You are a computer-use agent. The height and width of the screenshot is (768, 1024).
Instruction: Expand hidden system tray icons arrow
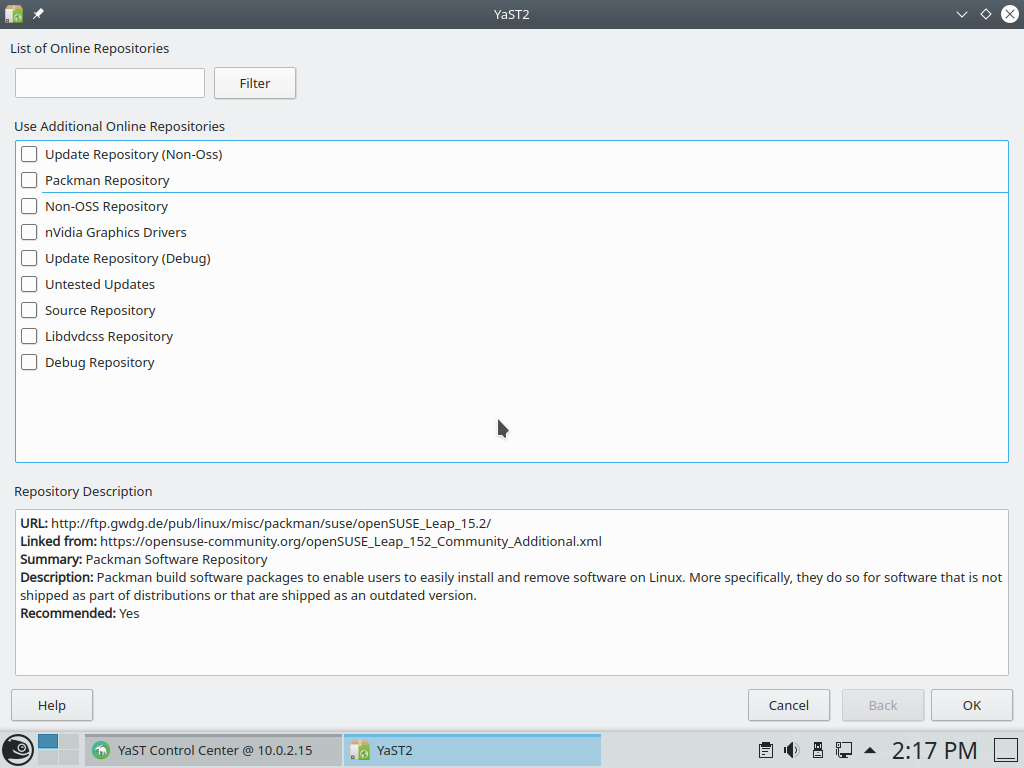(x=870, y=750)
